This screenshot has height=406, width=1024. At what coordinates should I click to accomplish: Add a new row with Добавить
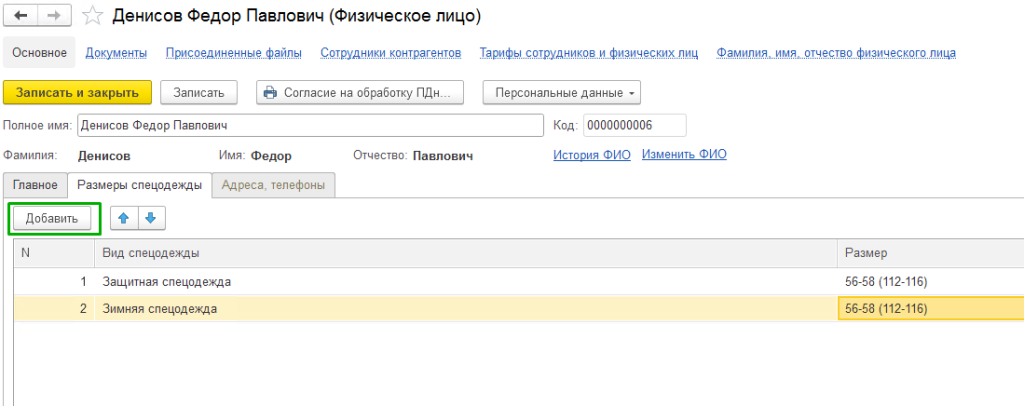pos(52,218)
